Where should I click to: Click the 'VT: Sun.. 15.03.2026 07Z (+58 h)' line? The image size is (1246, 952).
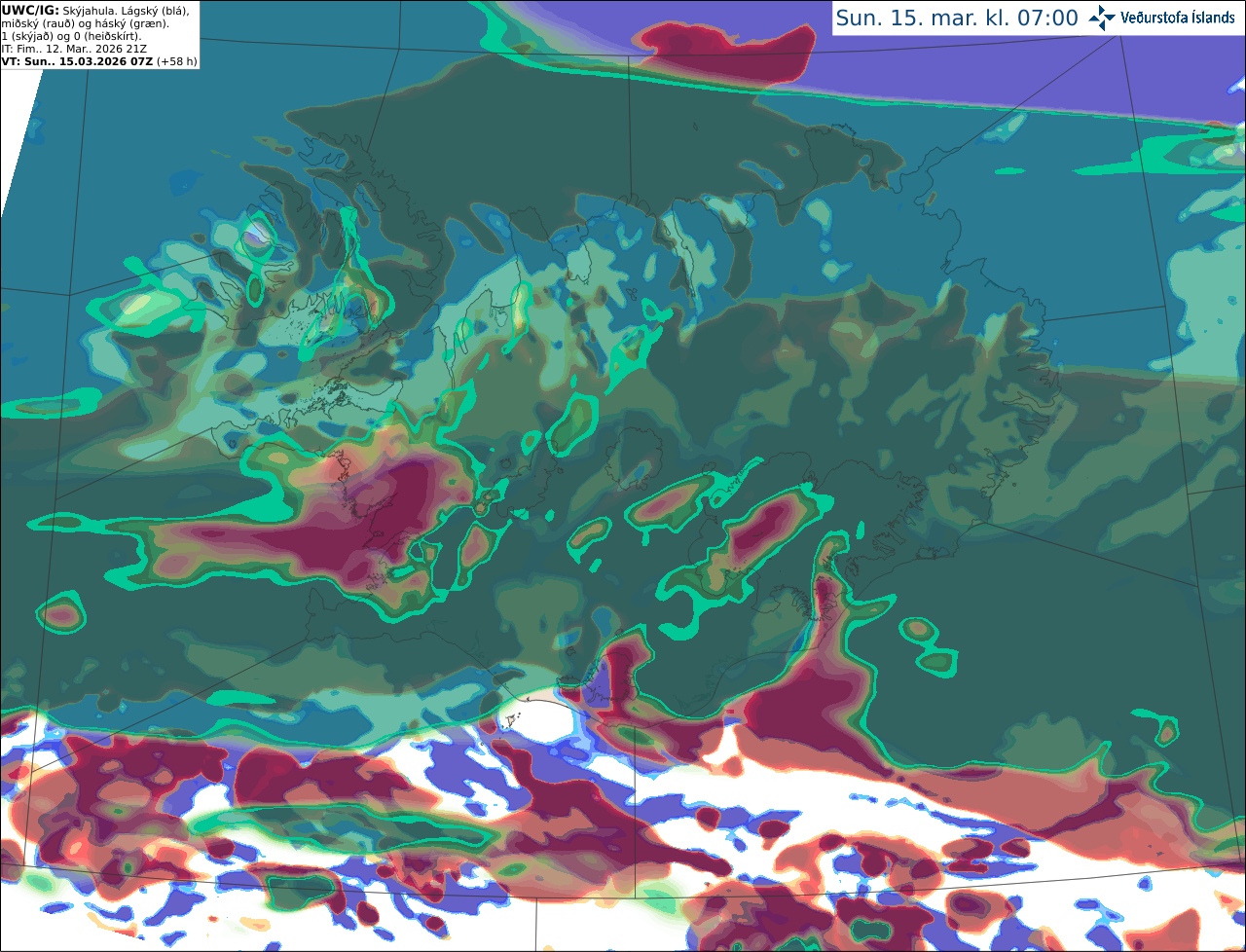click(99, 61)
